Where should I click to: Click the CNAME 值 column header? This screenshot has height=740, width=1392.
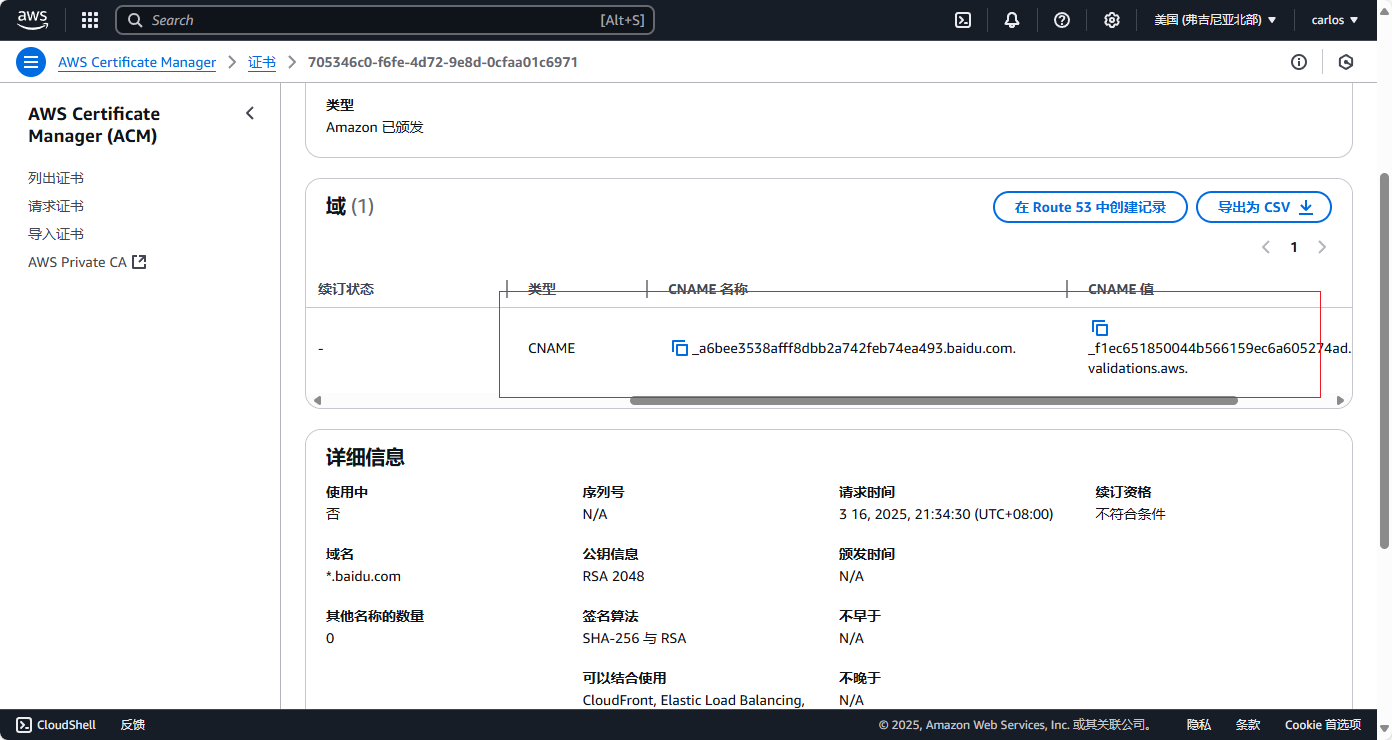click(1121, 289)
